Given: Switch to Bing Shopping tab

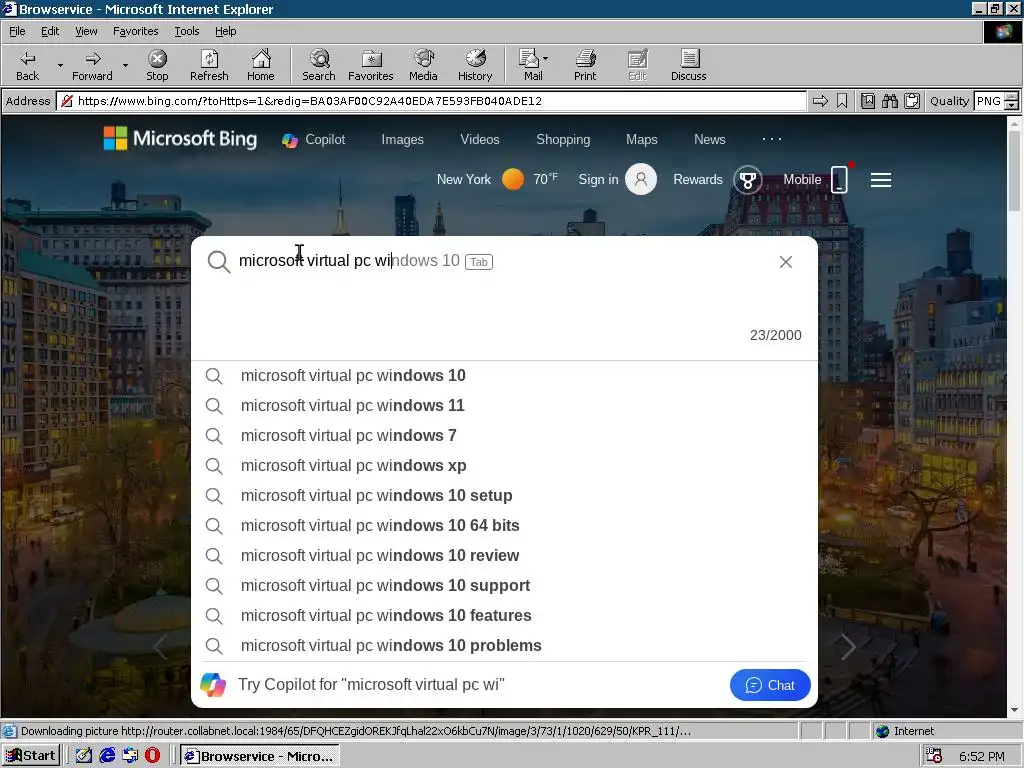Looking at the screenshot, I should tap(563, 140).
